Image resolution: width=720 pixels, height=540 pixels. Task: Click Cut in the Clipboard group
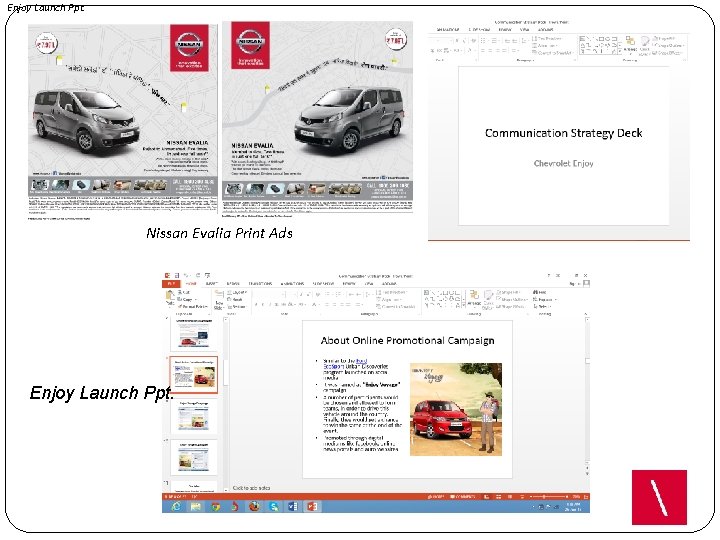click(x=184, y=292)
